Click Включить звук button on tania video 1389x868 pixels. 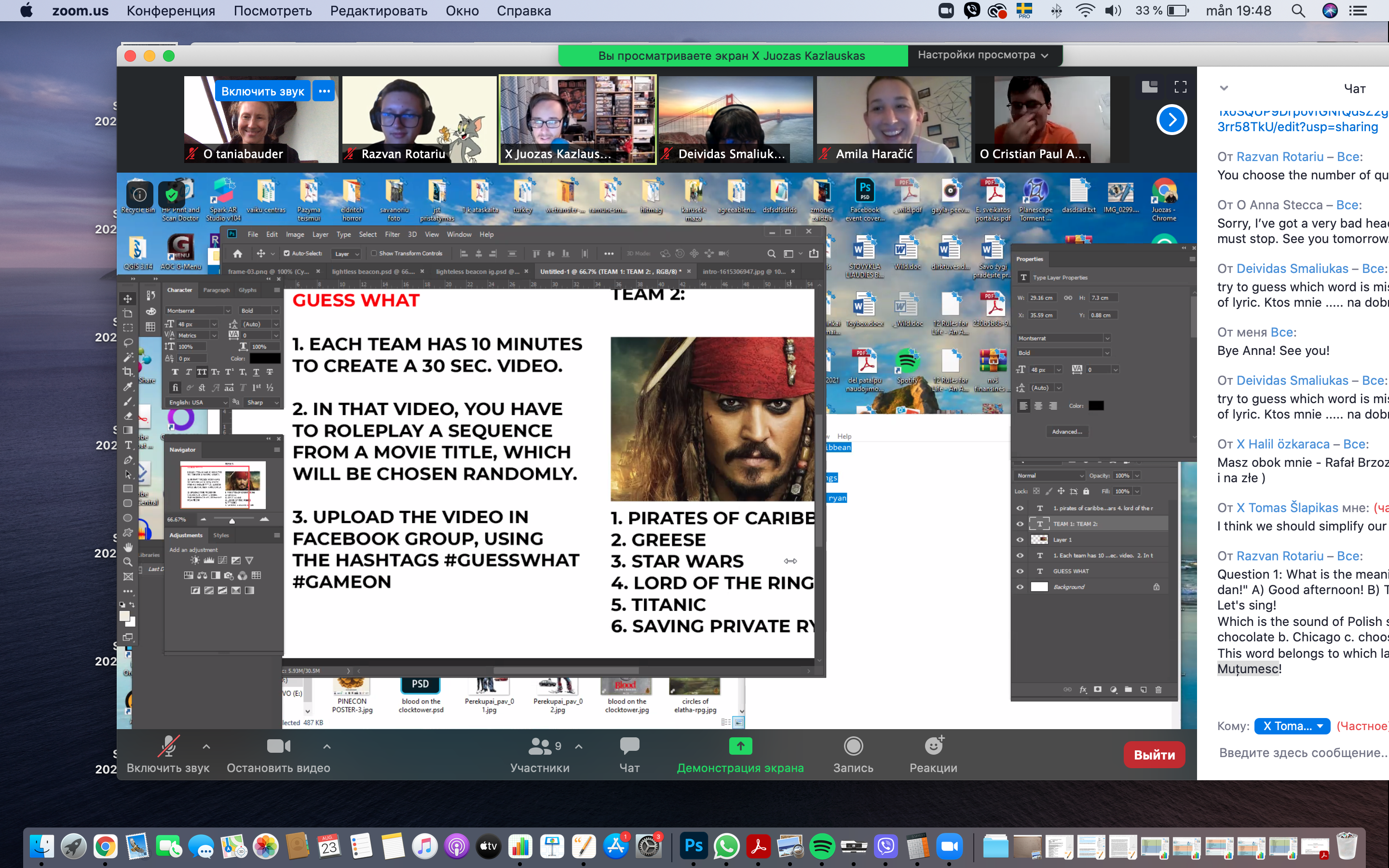coord(263,91)
